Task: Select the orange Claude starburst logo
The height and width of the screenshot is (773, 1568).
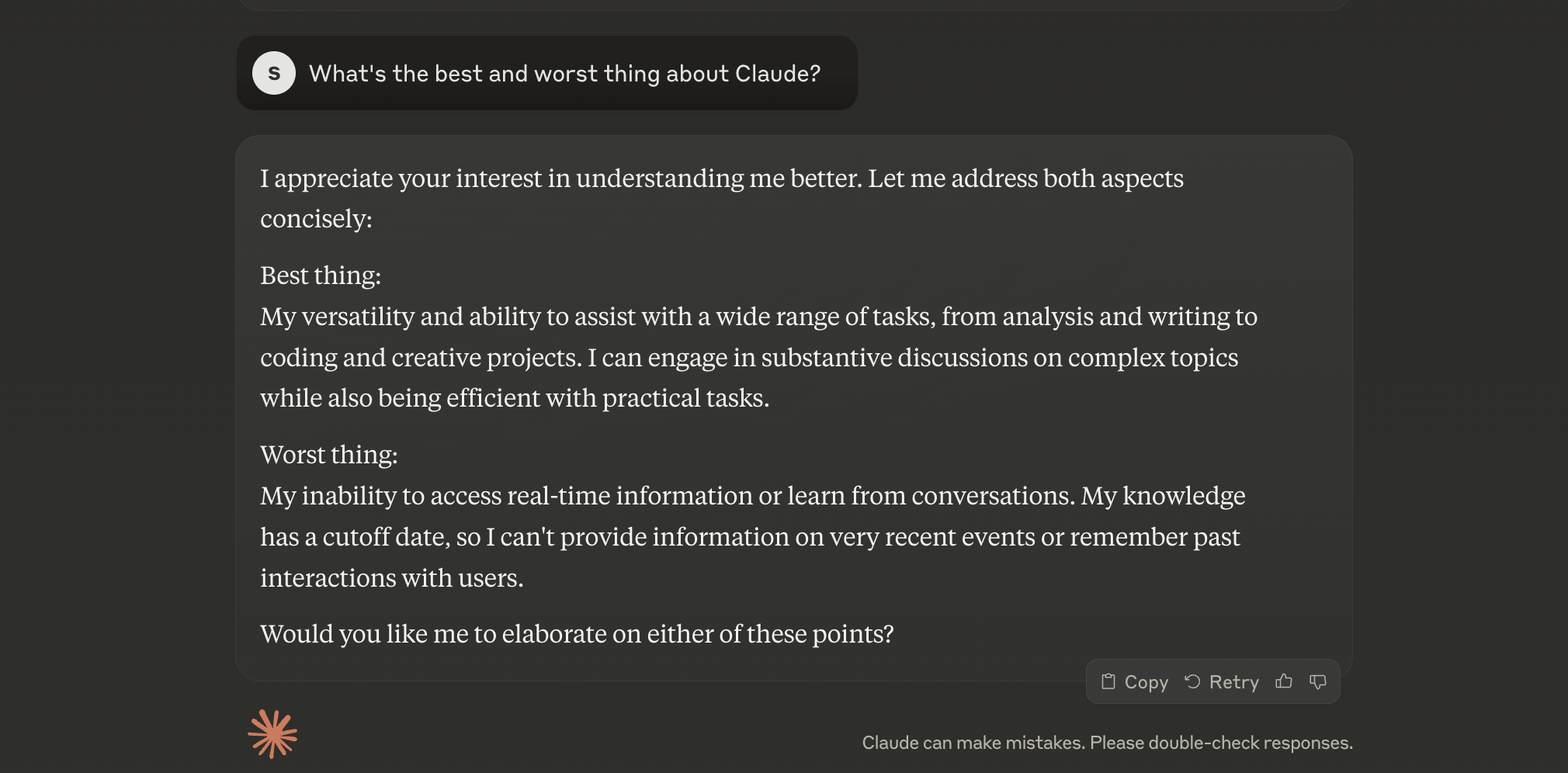Action: [x=273, y=733]
